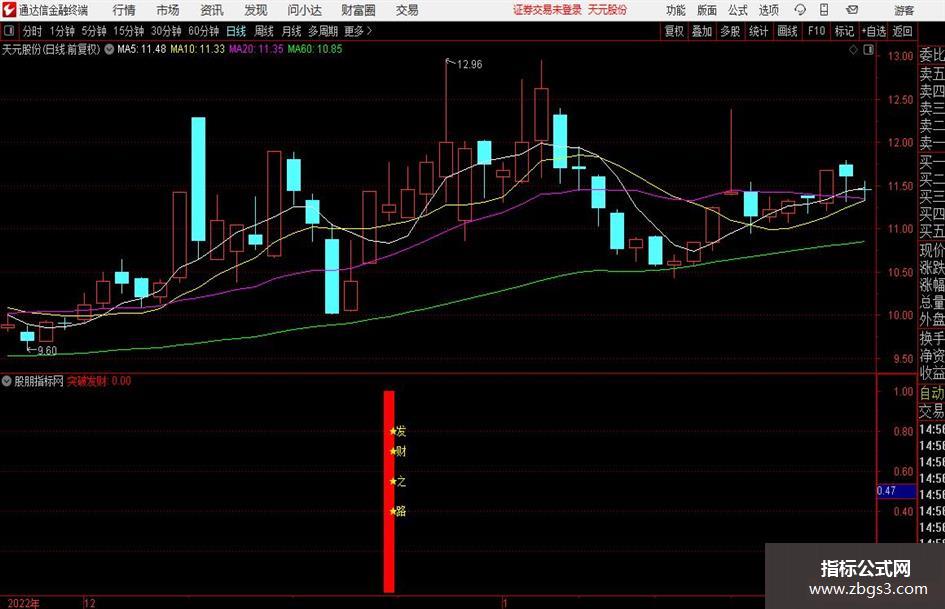Open the 问小达 menu

tap(304, 10)
